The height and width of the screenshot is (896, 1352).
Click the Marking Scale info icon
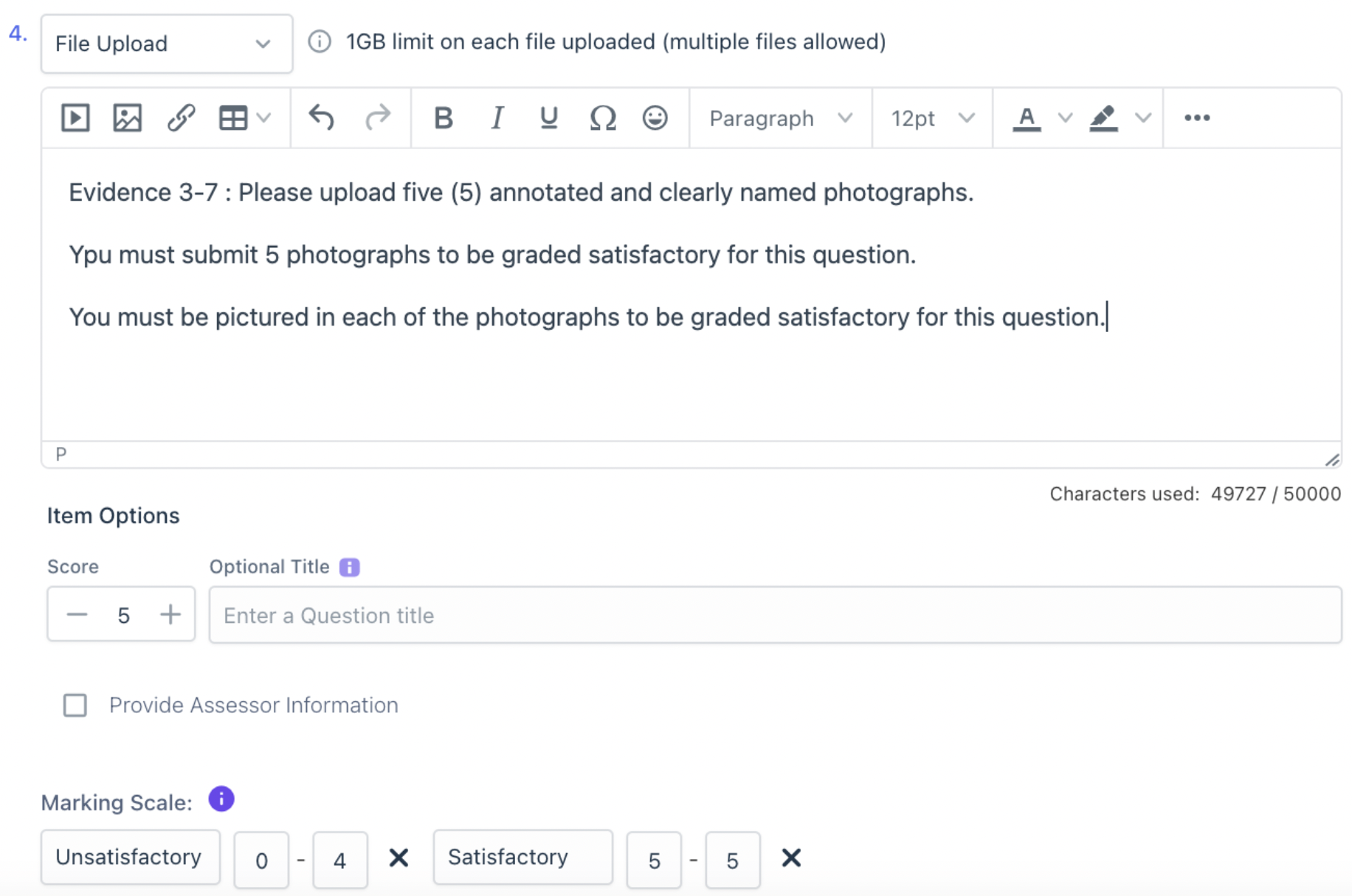(221, 799)
